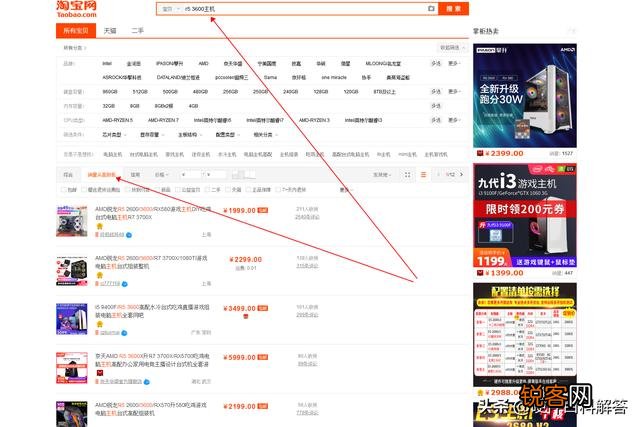Go to previous results page arrow
Viewport: 640px width, 427px height.
click(438, 175)
